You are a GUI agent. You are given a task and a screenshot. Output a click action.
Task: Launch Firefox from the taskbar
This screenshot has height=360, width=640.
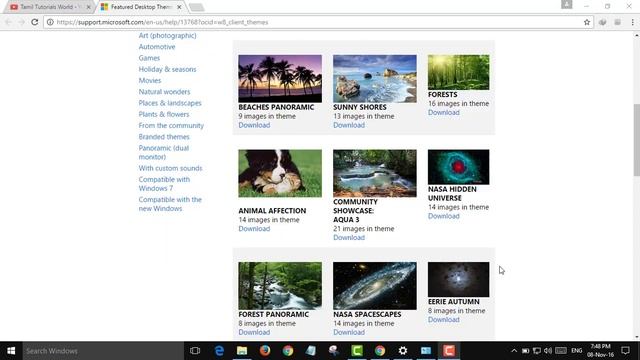tap(265, 351)
